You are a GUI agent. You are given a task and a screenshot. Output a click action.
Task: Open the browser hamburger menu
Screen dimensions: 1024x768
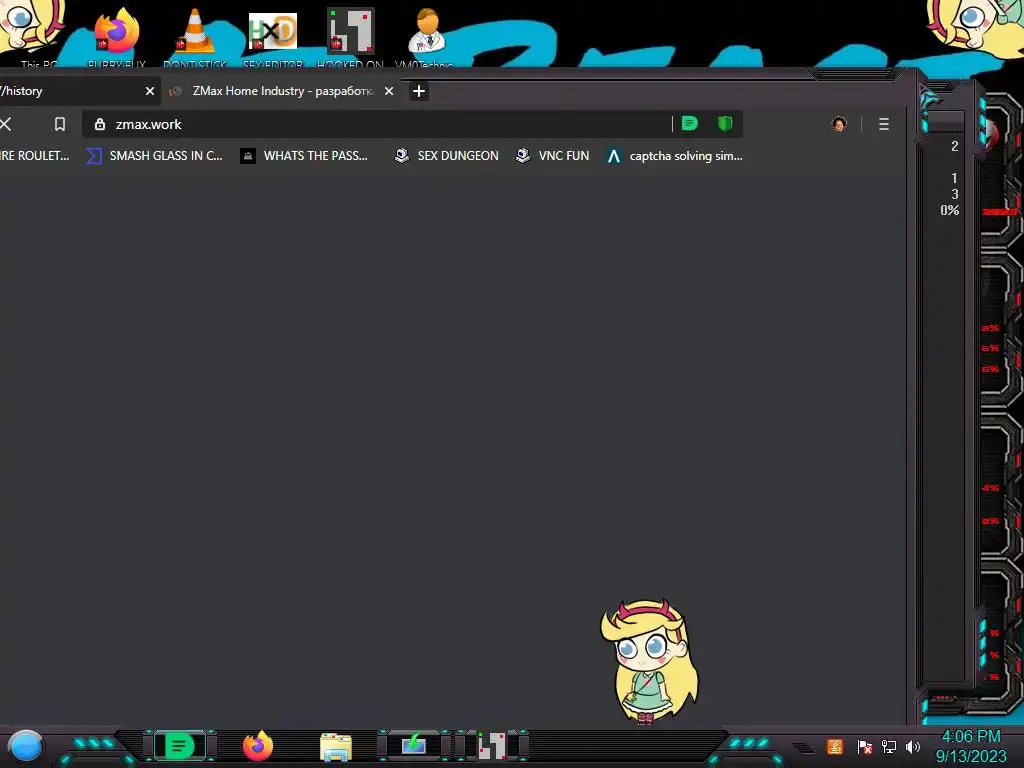[884, 124]
